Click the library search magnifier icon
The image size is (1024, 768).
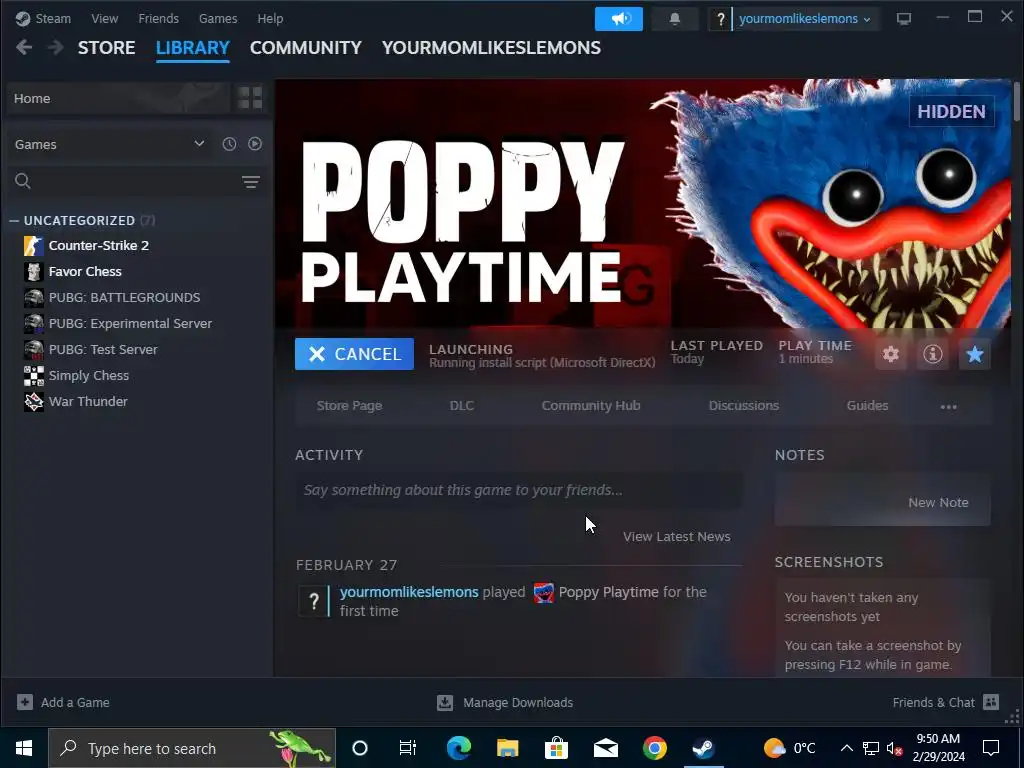[23, 181]
